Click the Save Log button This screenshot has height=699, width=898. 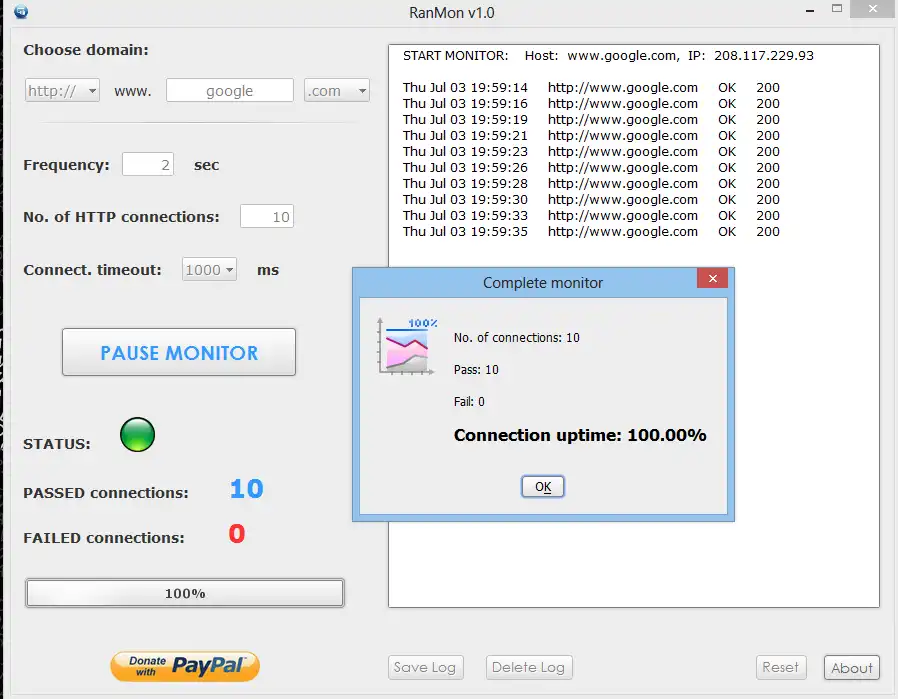pos(426,668)
